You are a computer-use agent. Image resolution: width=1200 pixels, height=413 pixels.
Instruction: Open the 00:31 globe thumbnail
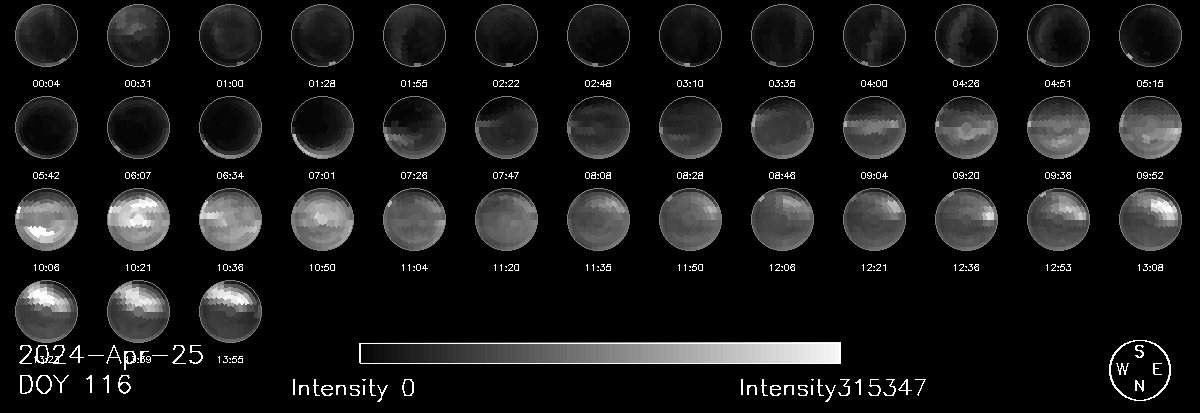pos(138,36)
